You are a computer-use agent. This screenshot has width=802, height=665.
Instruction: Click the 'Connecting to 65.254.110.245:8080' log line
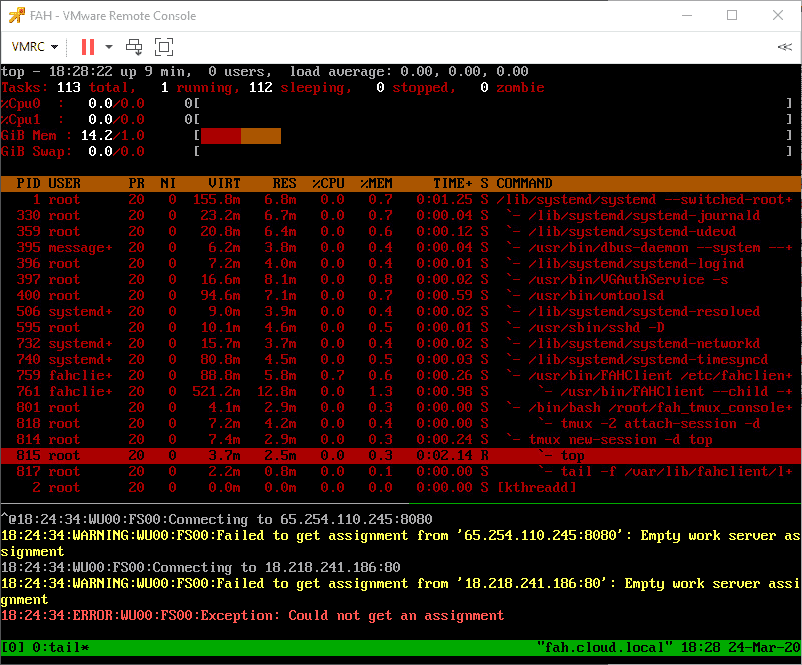tap(216, 519)
